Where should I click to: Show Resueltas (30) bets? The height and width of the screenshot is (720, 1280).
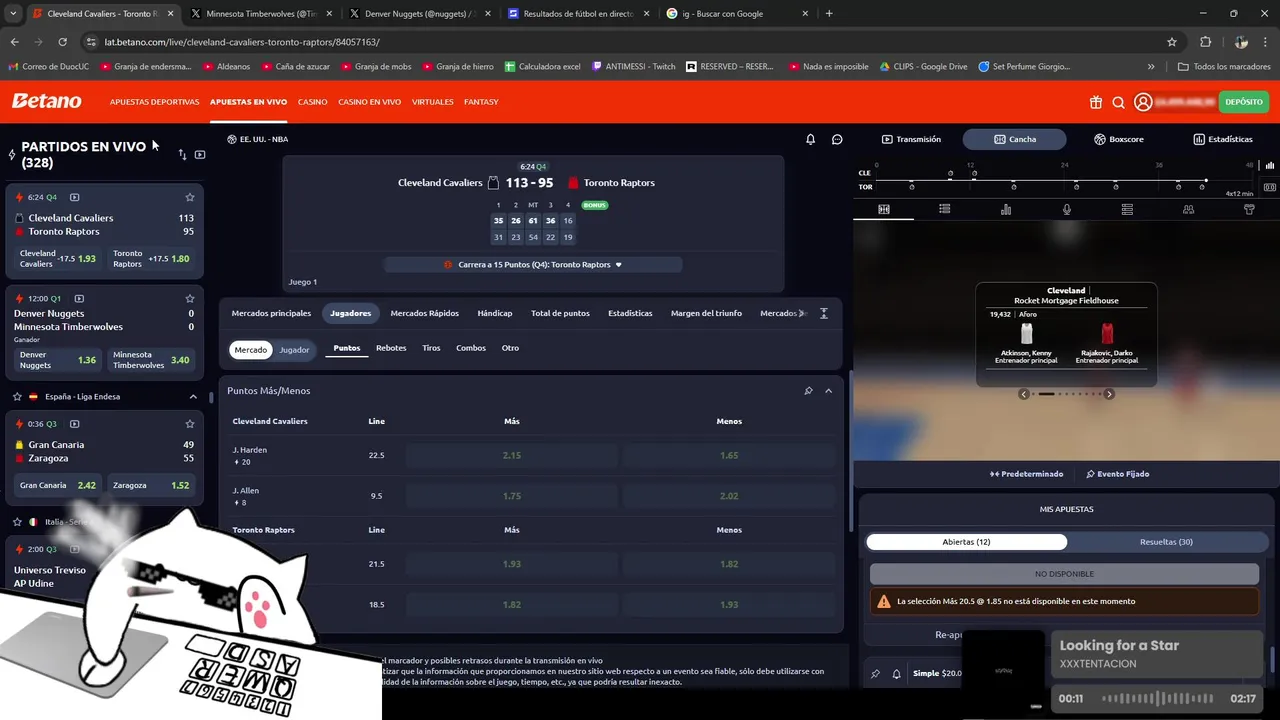coord(1166,542)
